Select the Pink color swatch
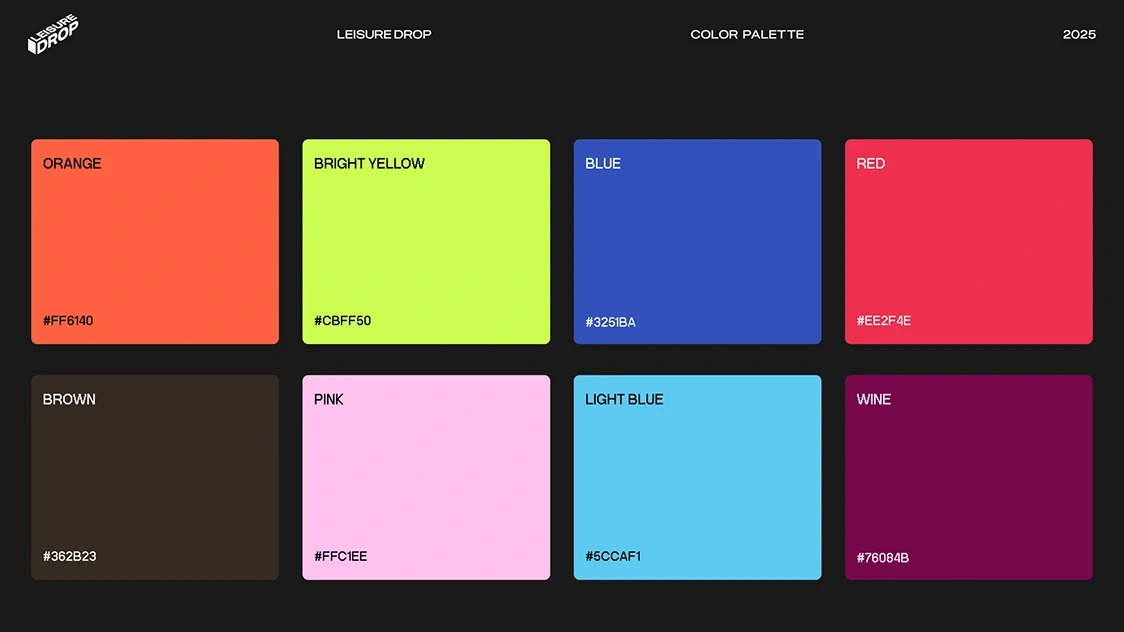 click(426, 477)
